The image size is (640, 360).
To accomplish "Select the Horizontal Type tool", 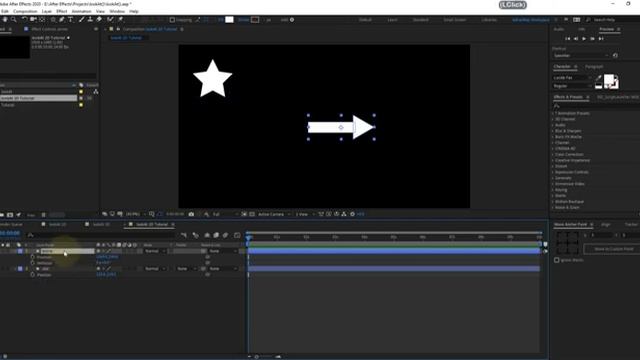I will coord(70,20).
